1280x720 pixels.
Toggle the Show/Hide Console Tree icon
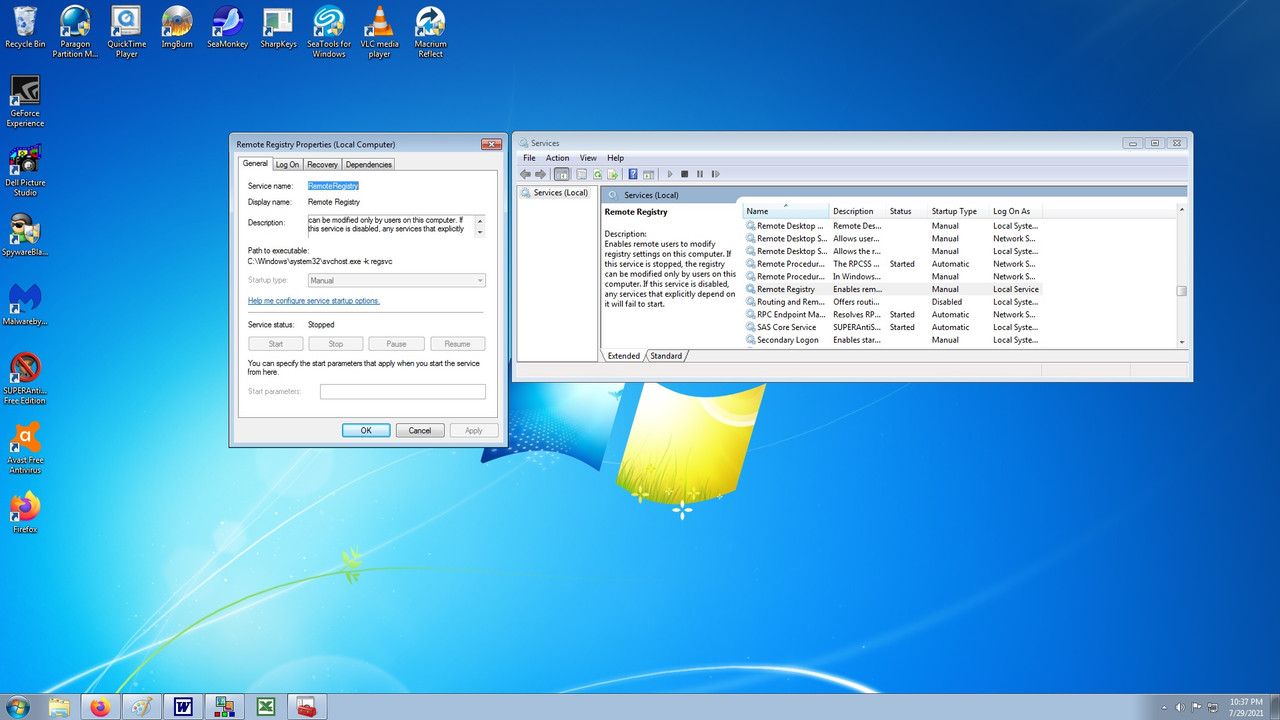[562, 174]
